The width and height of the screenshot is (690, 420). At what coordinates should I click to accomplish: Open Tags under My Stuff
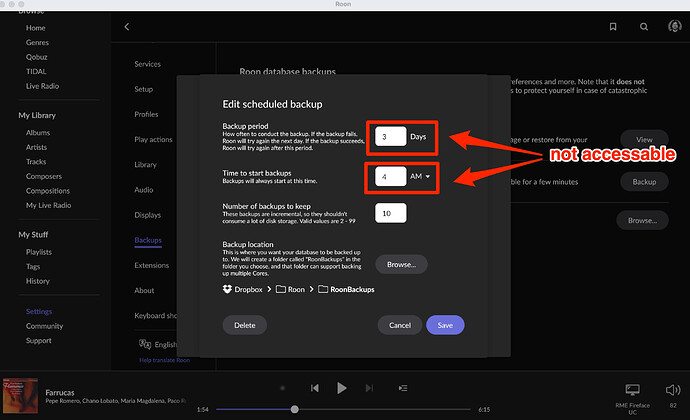tap(33, 266)
